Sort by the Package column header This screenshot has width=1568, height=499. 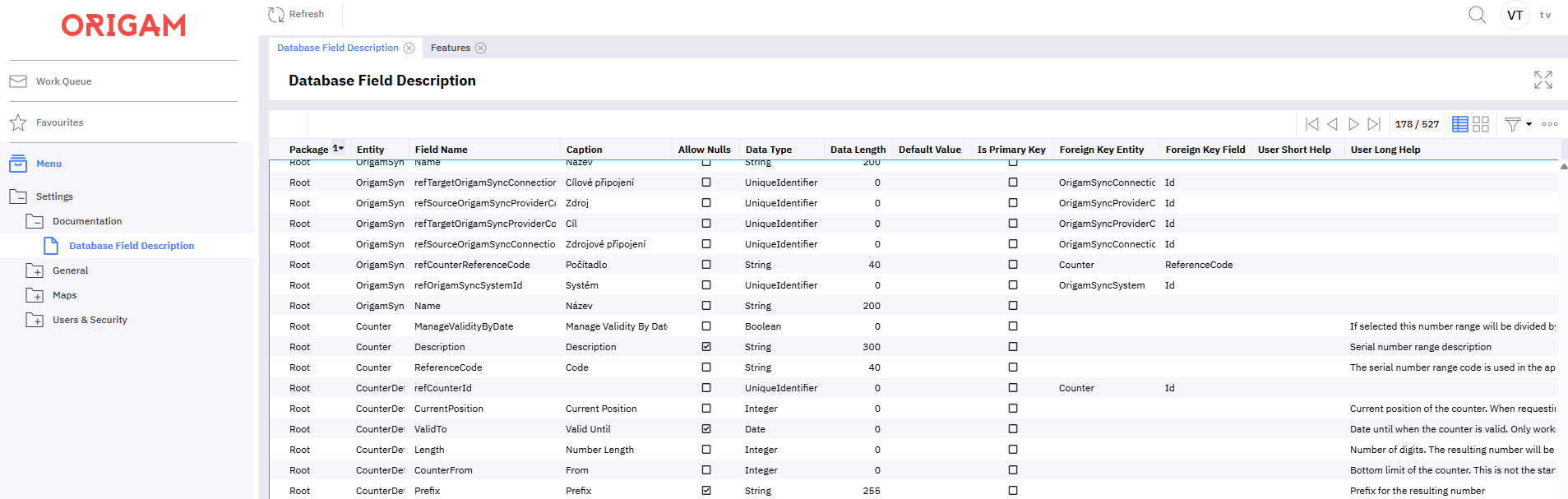tap(309, 150)
